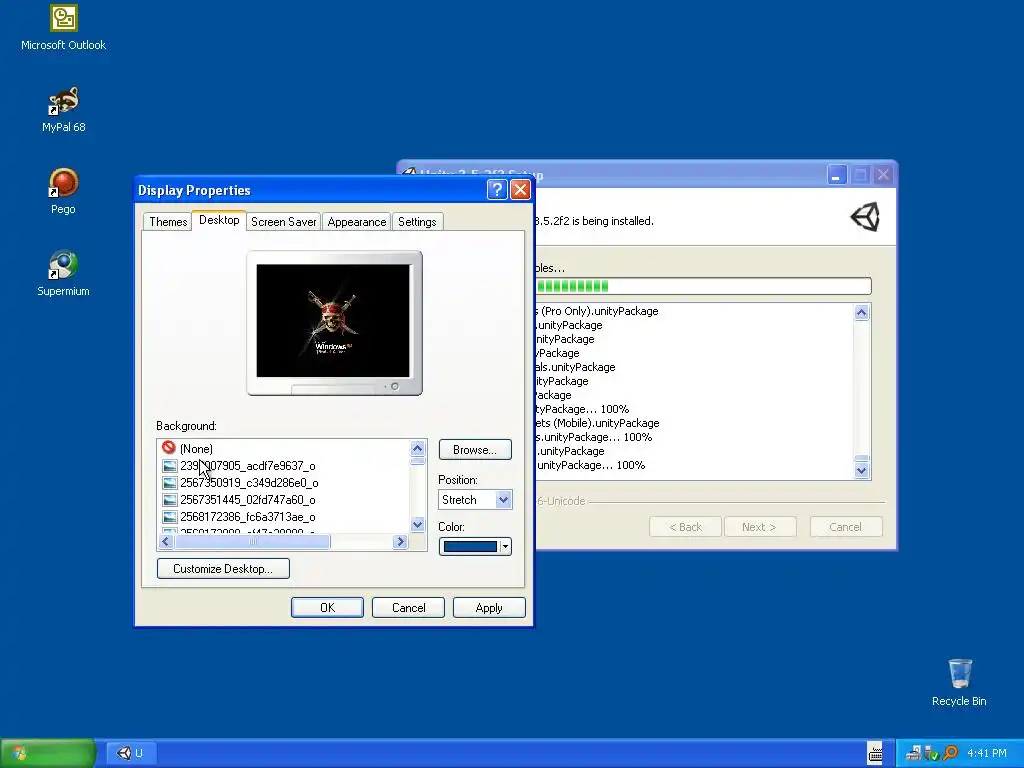The height and width of the screenshot is (768, 1024).
Task: Open the Microsoft Outlook desktop icon
Action: (63, 28)
